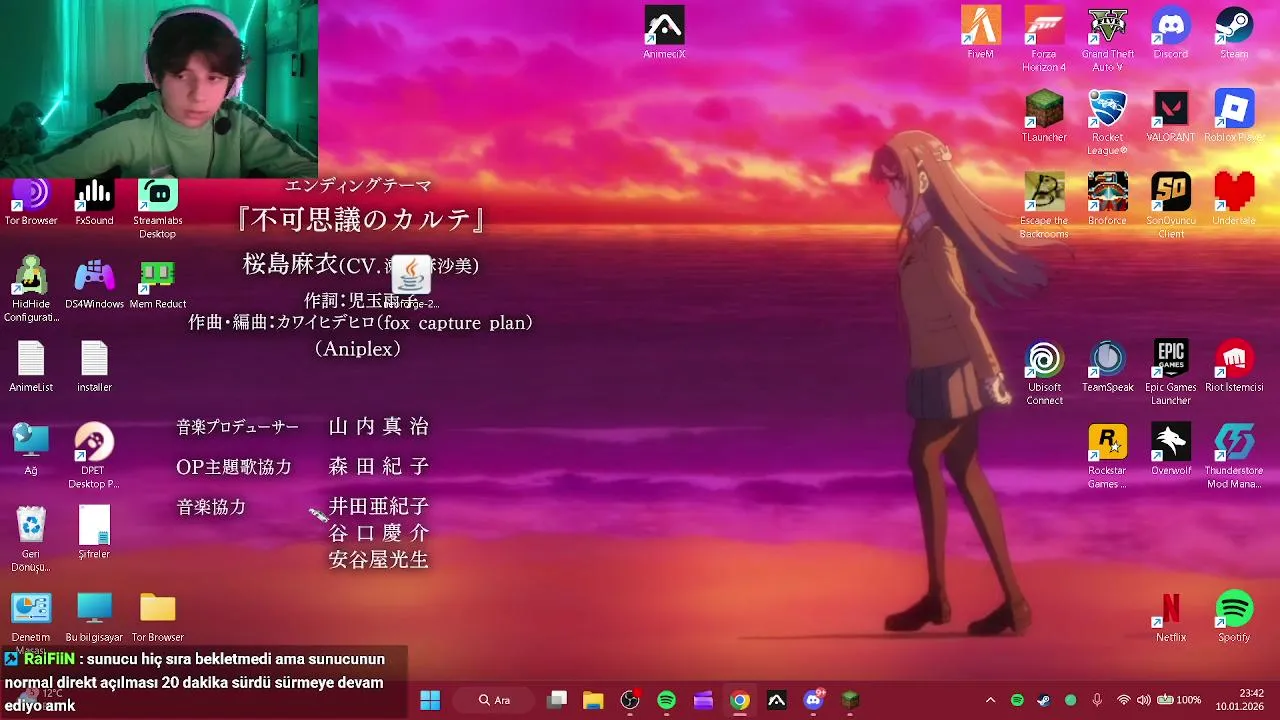Viewport: 1280px width, 720px height.
Task: Switch to AnimeciX in the taskbar
Action: click(x=777, y=700)
